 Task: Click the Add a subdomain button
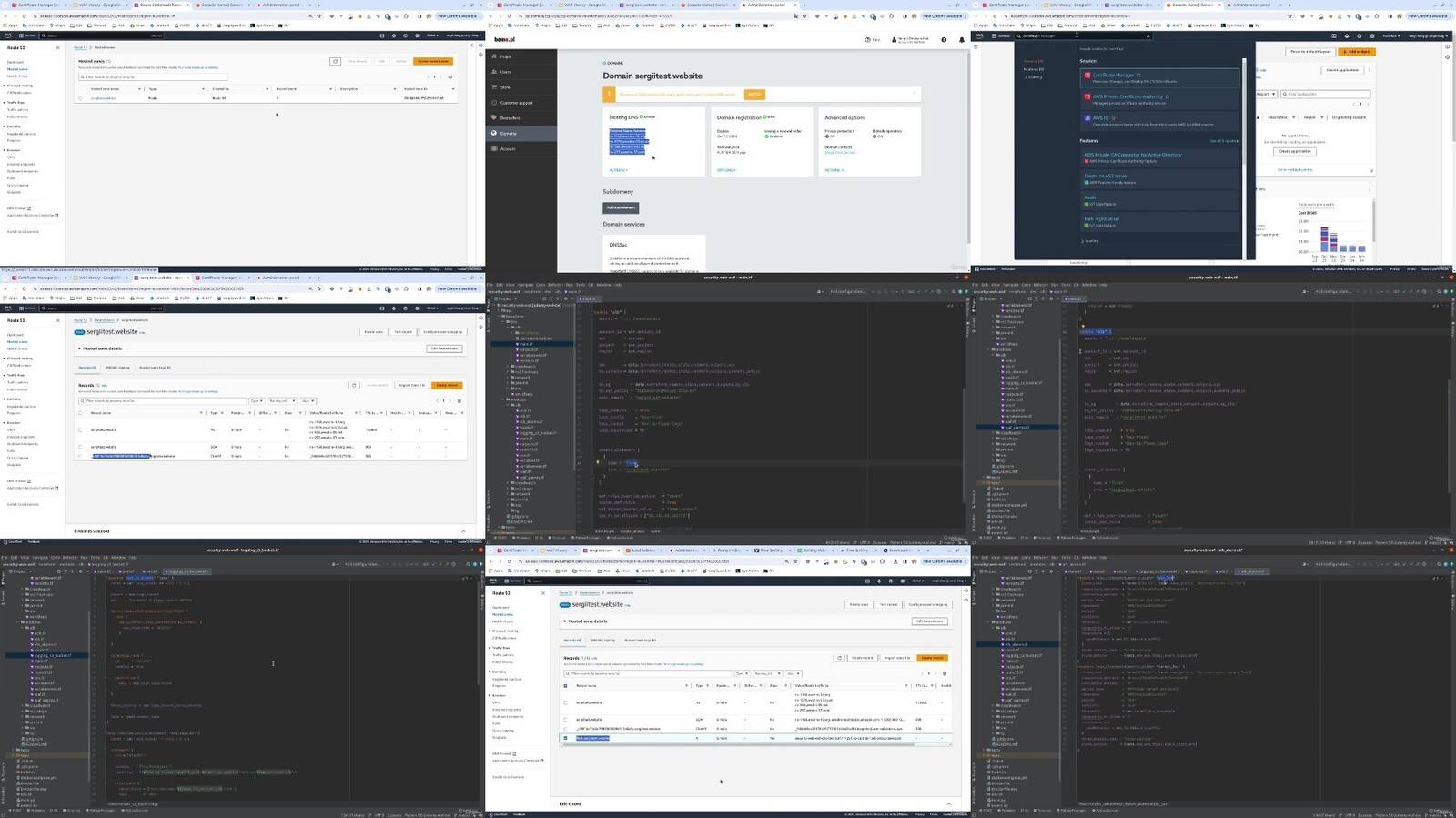coord(621,207)
